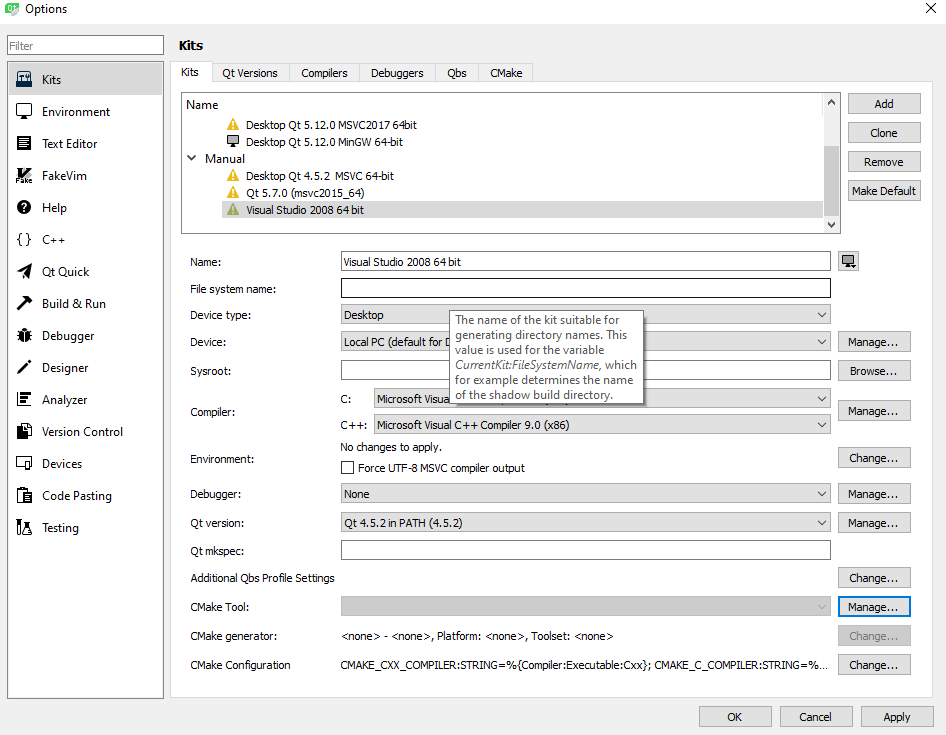Open the C compiler dropdown
This screenshot has height=735, width=946.
tap(602, 398)
